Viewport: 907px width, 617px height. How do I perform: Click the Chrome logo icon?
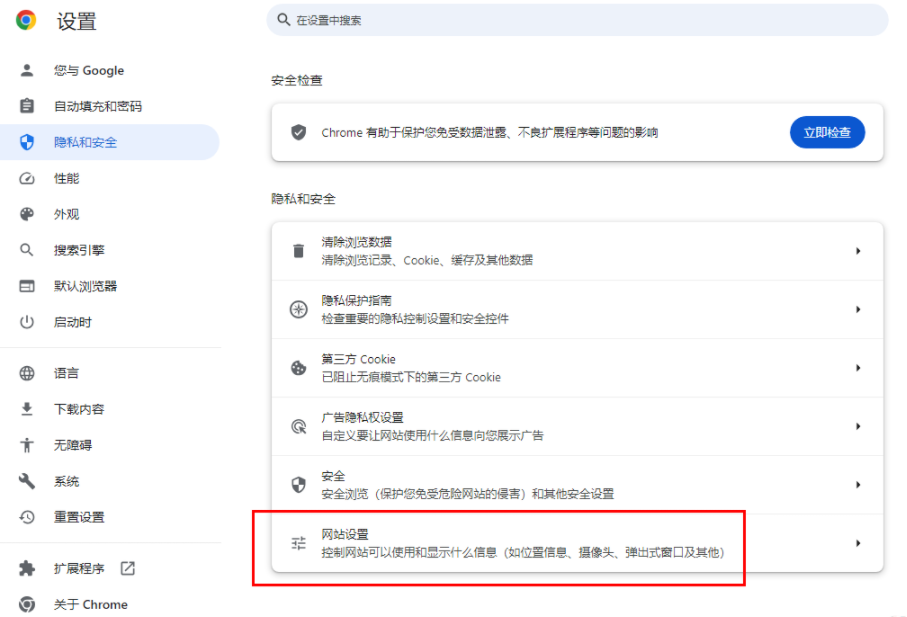pyautogui.click(x=26, y=20)
